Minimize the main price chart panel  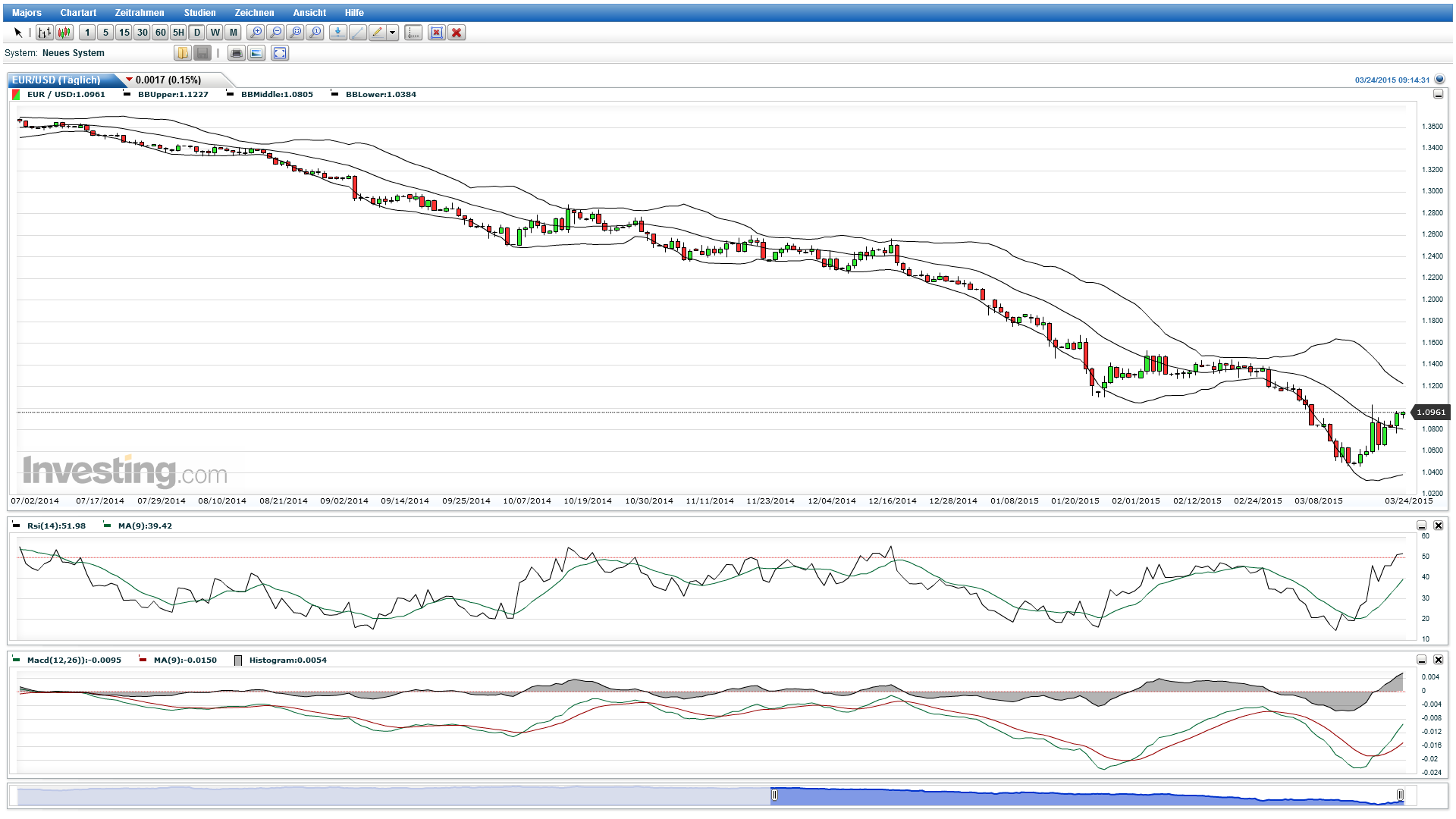click(x=1438, y=95)
